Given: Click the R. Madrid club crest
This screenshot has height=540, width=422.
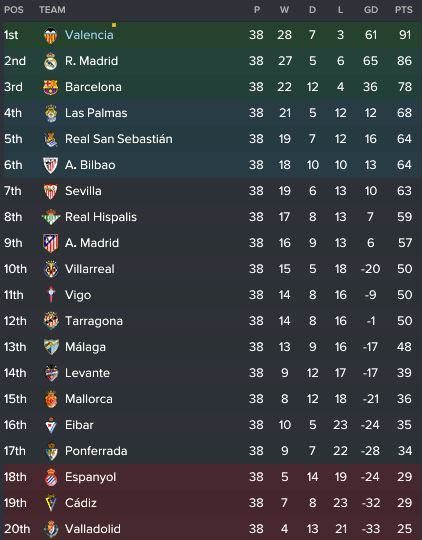Looking at the screenshot, I should click(x=50, y=61).
